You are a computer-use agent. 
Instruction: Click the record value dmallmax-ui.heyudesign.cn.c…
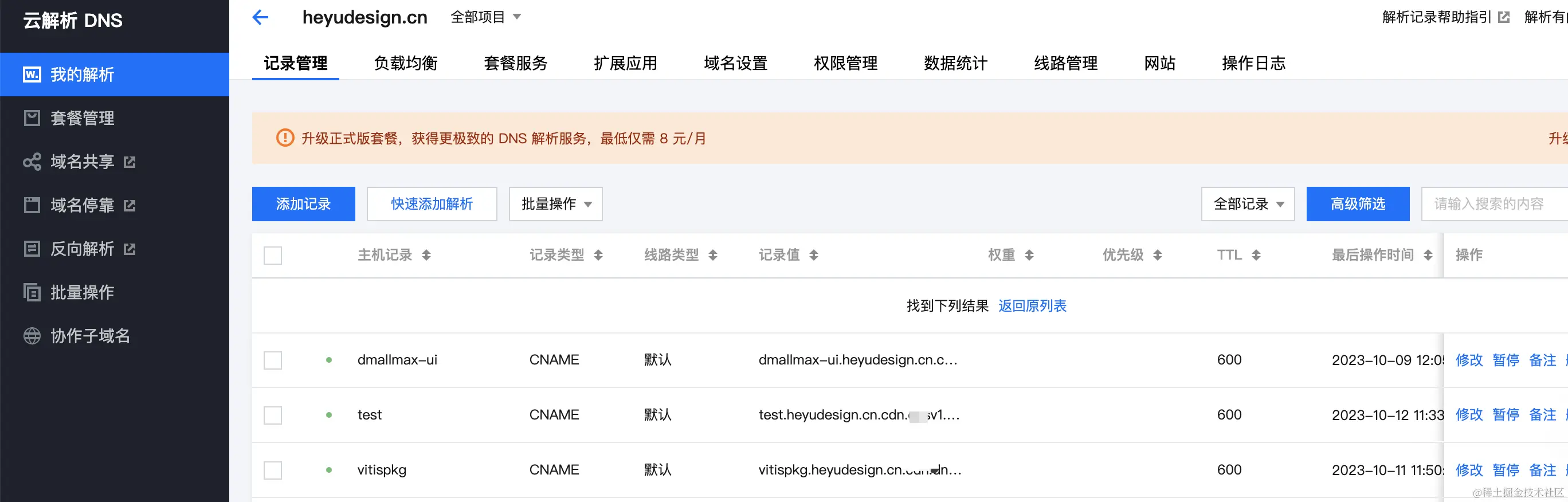[x=859, y=360]
